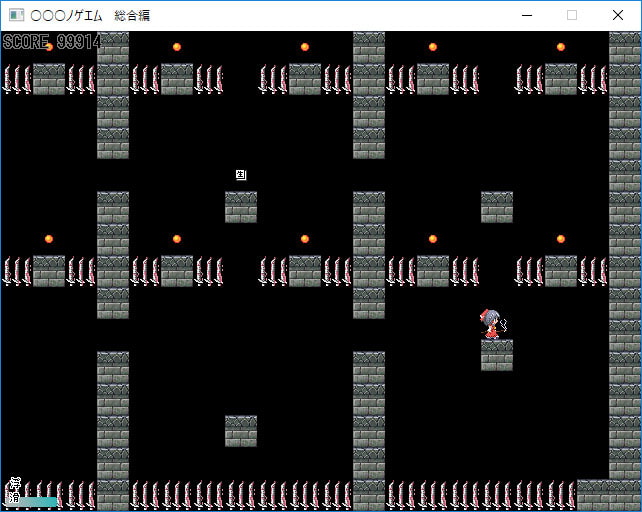
Task: Click the red-bowed player character sprite
Action: [x=491, y=323]
